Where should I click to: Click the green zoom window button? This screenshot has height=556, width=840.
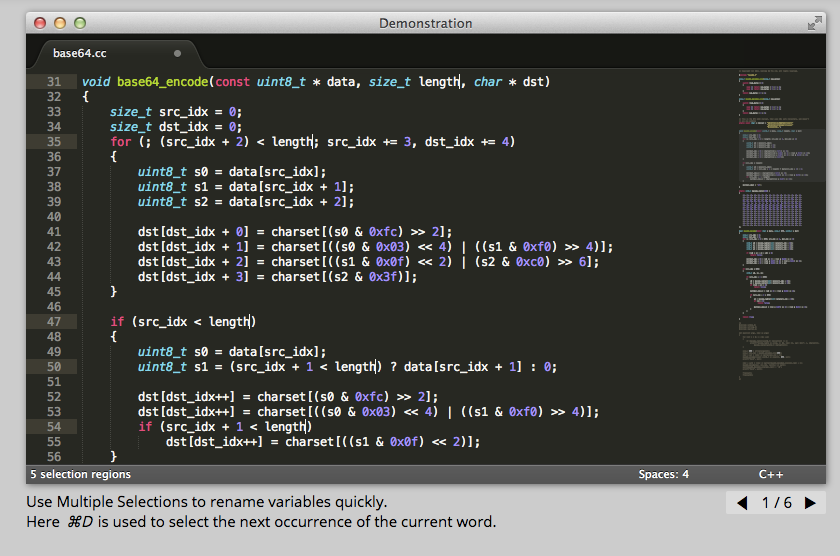(x=80, y=22)
